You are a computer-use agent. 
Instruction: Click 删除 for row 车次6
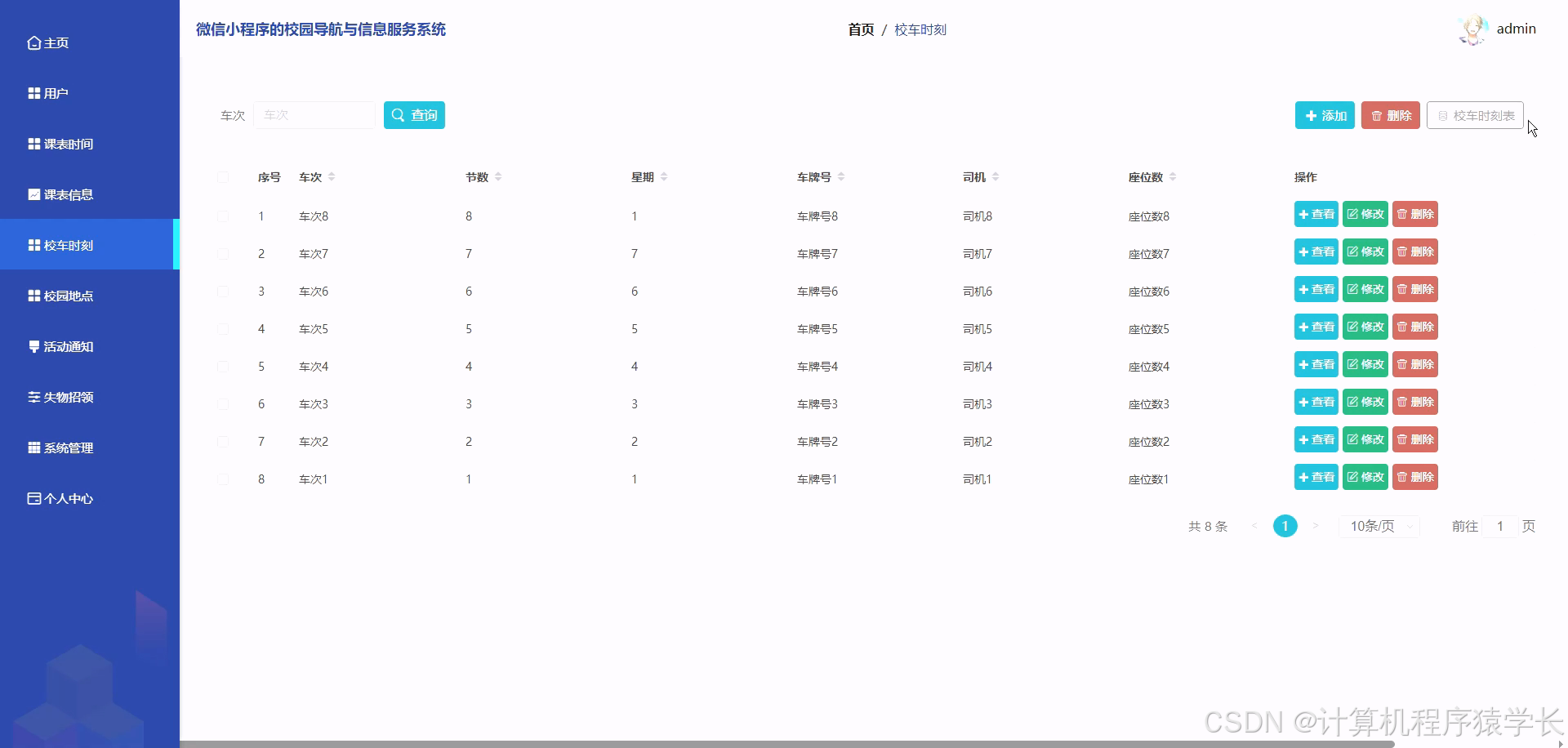tap(1414, 289)
